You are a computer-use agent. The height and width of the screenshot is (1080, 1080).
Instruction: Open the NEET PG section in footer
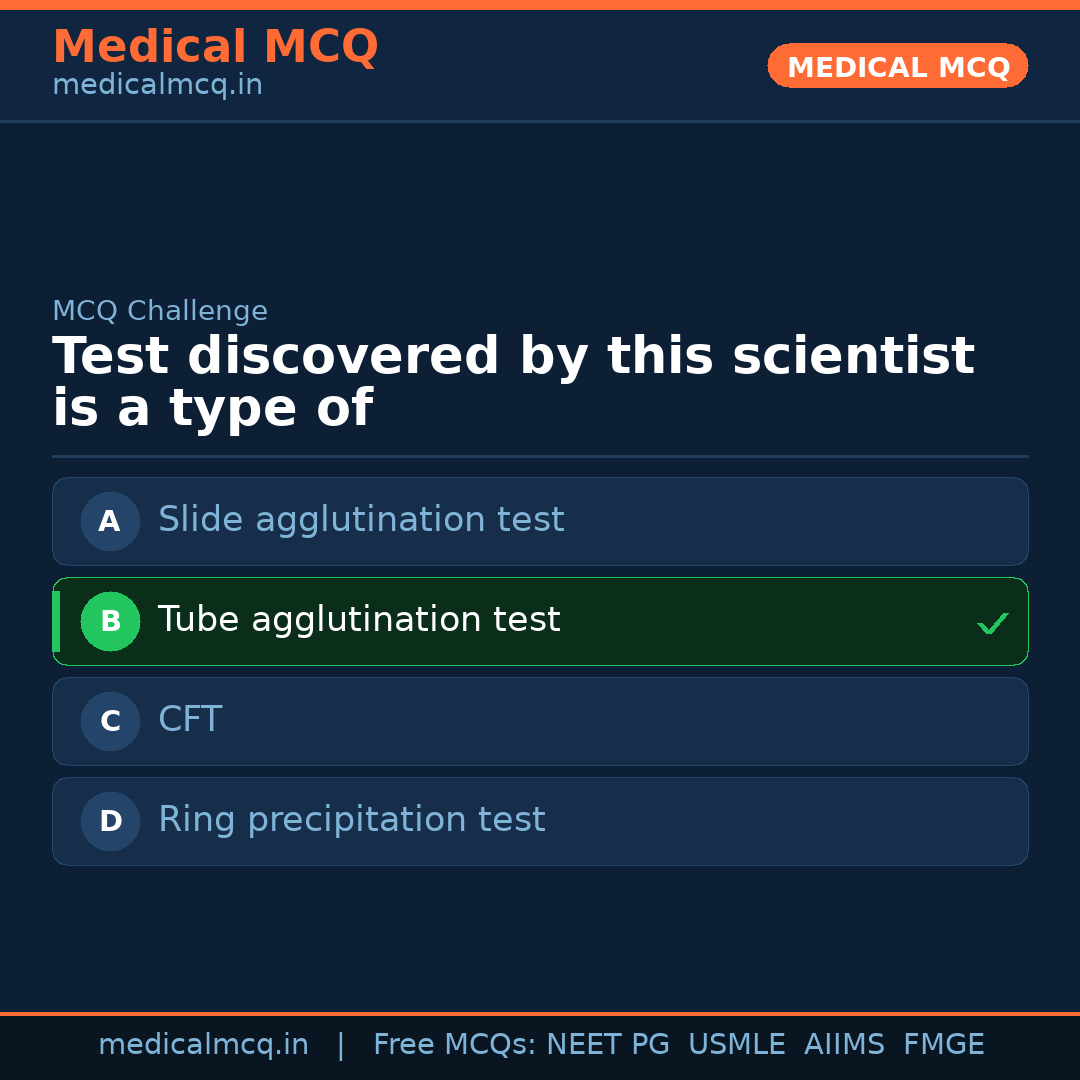(x=607, y=1044)
